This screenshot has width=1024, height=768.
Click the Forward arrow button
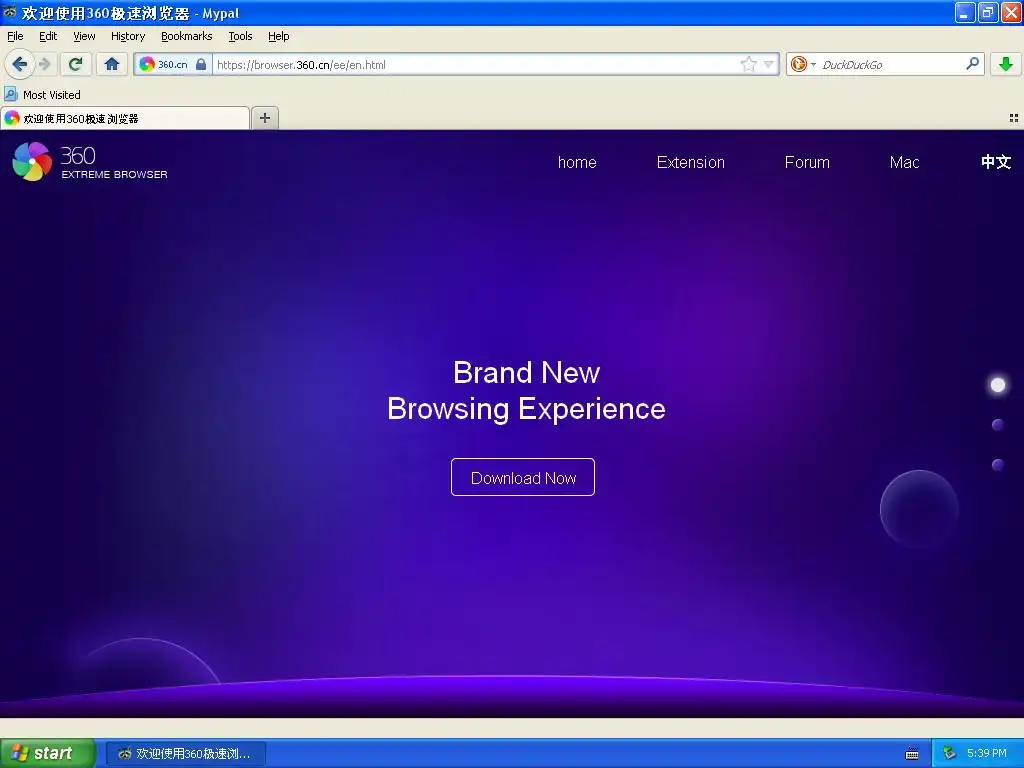coord(44,64)
